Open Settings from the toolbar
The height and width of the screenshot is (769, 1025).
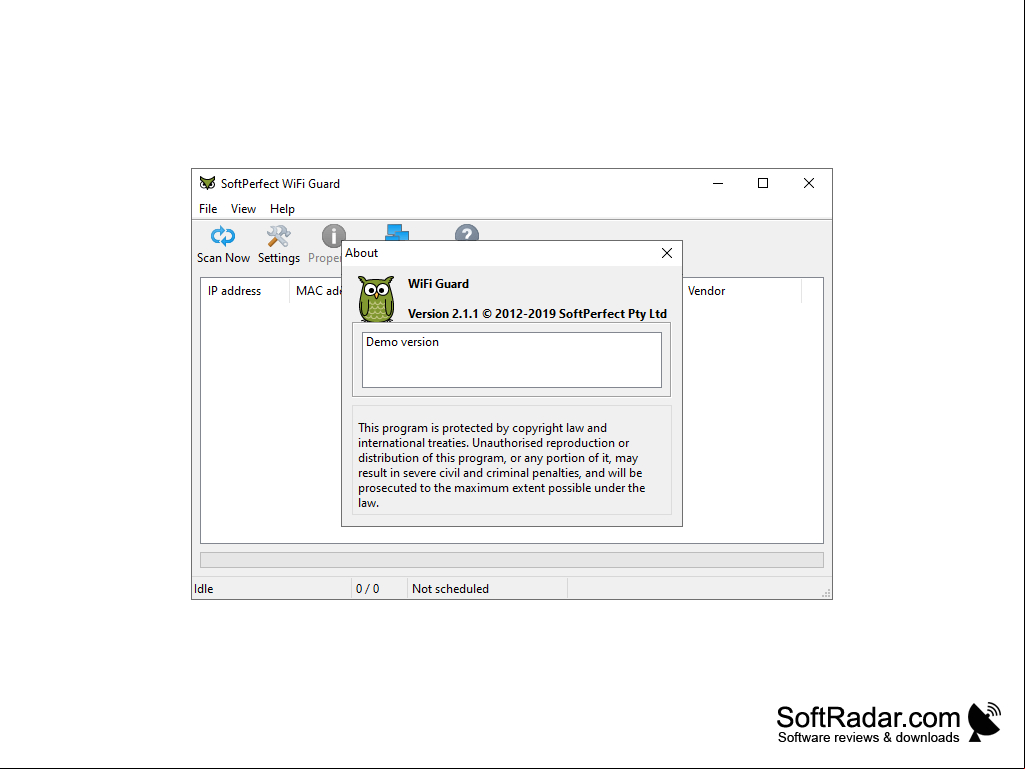tap(278, 244)
